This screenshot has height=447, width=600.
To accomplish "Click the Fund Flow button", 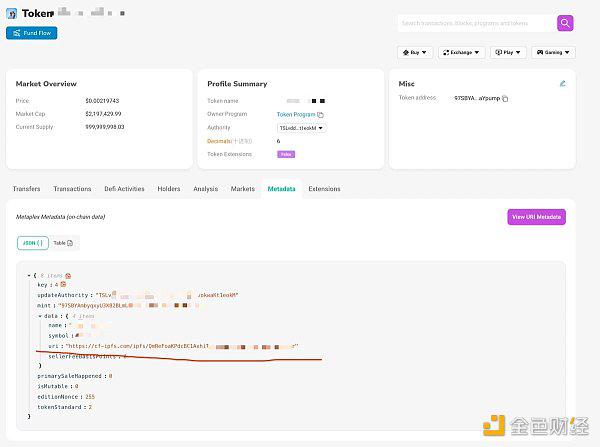I will [32, 33].
